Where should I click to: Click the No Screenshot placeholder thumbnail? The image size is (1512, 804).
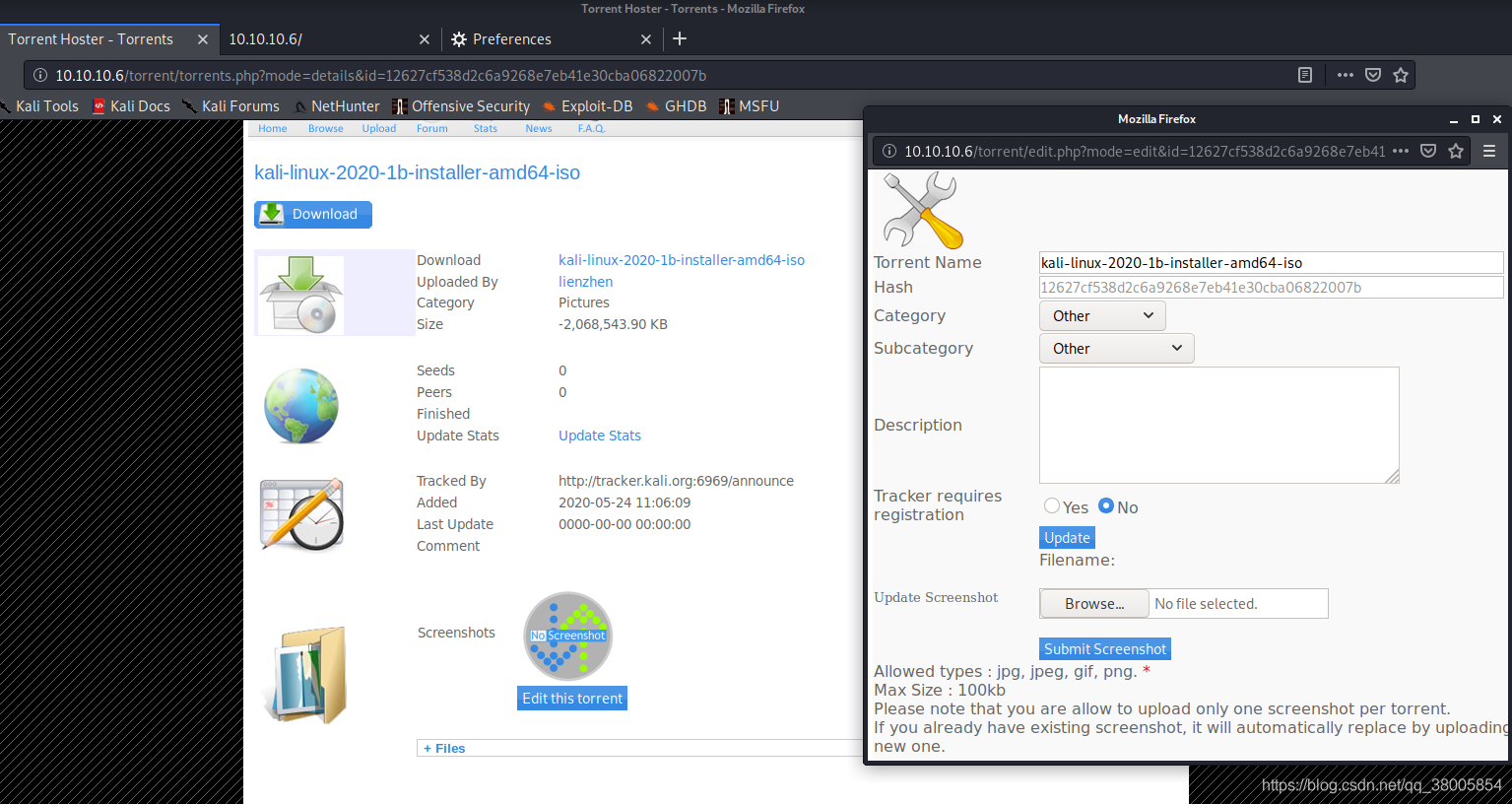click(568, 636)
